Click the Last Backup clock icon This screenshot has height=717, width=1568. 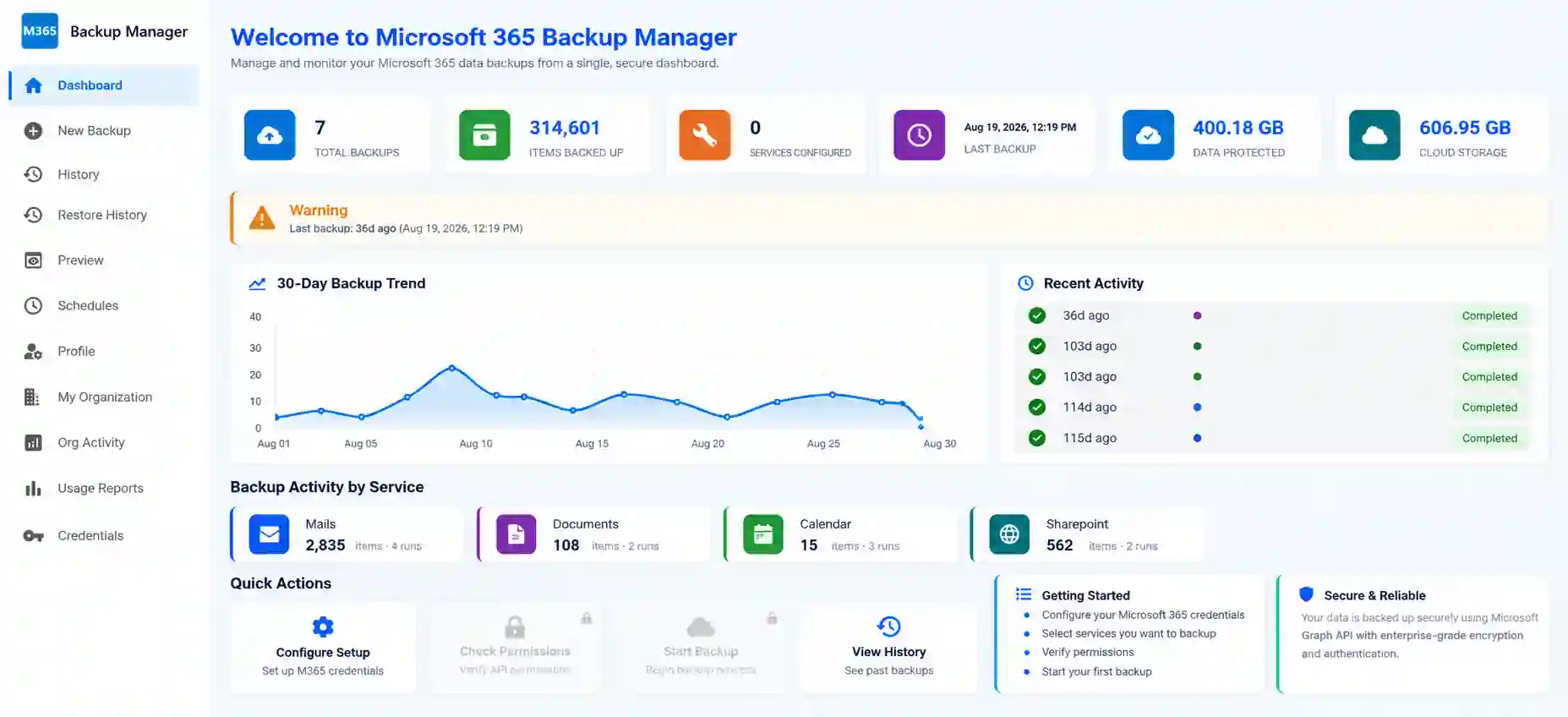(x=920, y=135)
